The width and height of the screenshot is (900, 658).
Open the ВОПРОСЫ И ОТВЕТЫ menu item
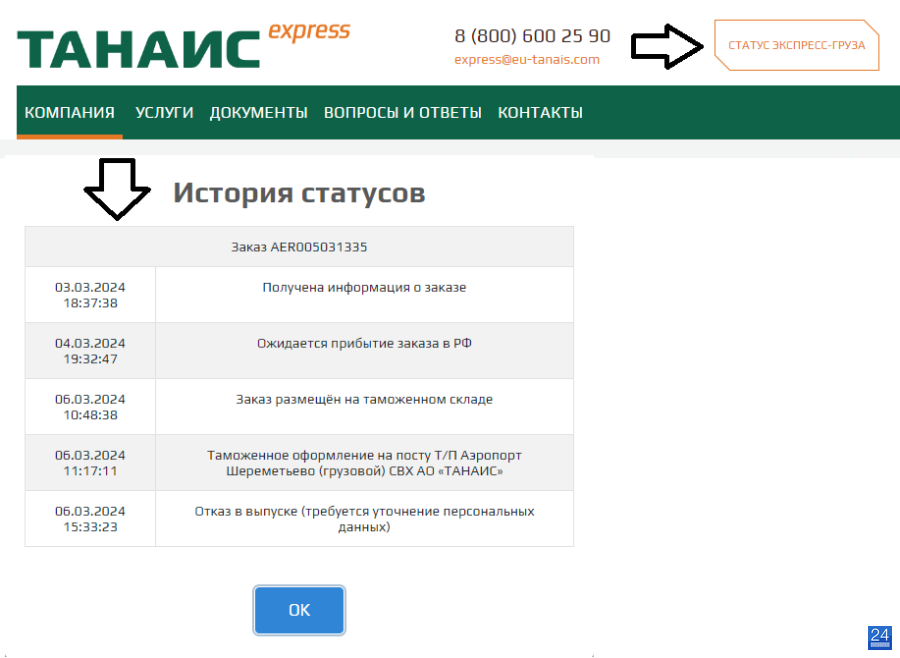tap(402, 113)
